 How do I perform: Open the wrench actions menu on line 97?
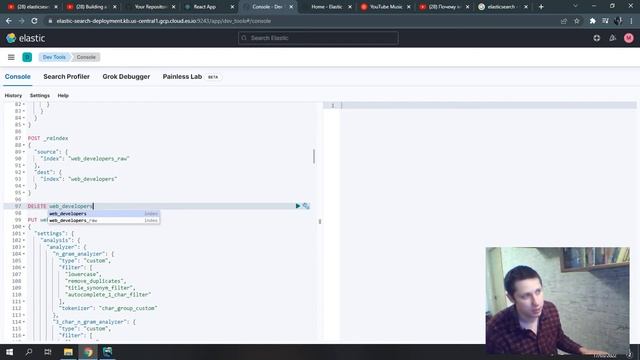pyautogui.click(x=306, y=206)
